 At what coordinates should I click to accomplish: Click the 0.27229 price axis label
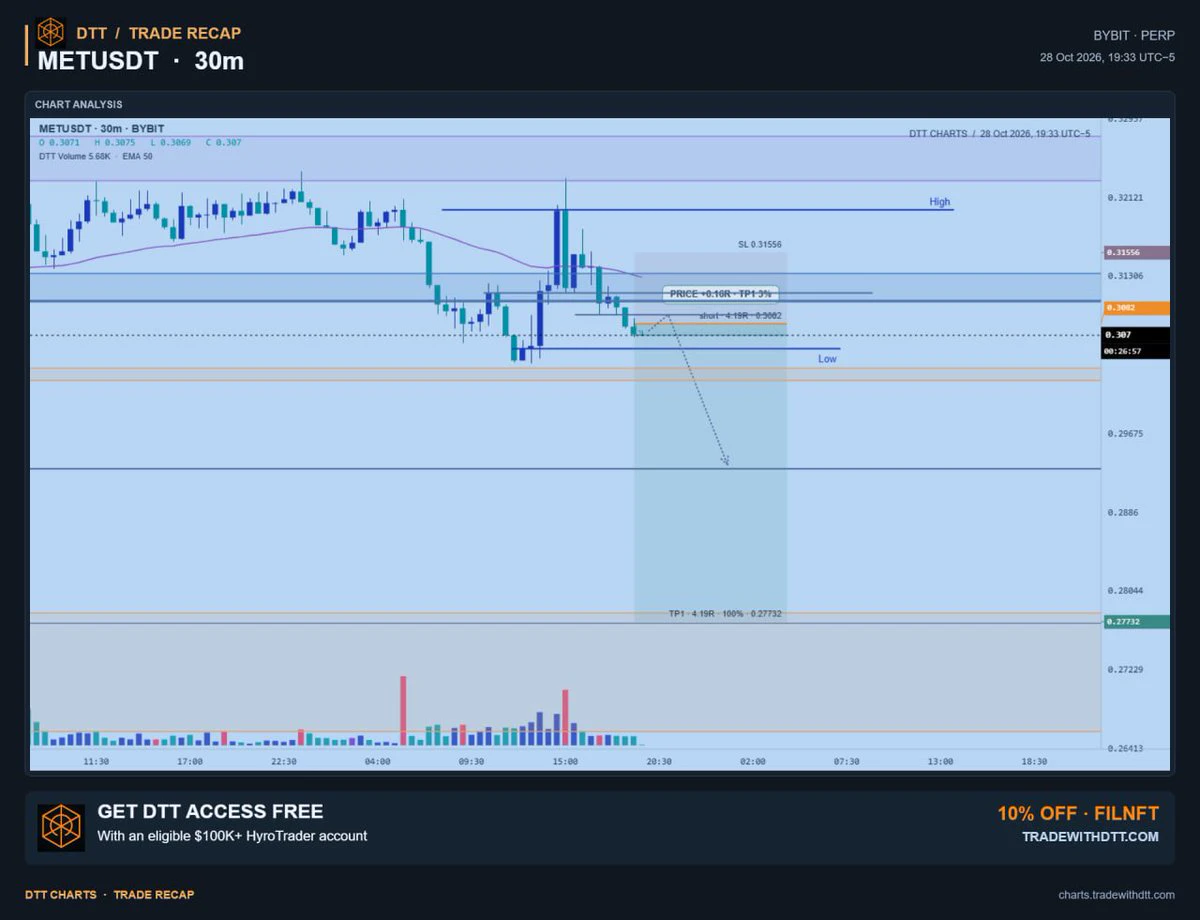coord(1125,669)
